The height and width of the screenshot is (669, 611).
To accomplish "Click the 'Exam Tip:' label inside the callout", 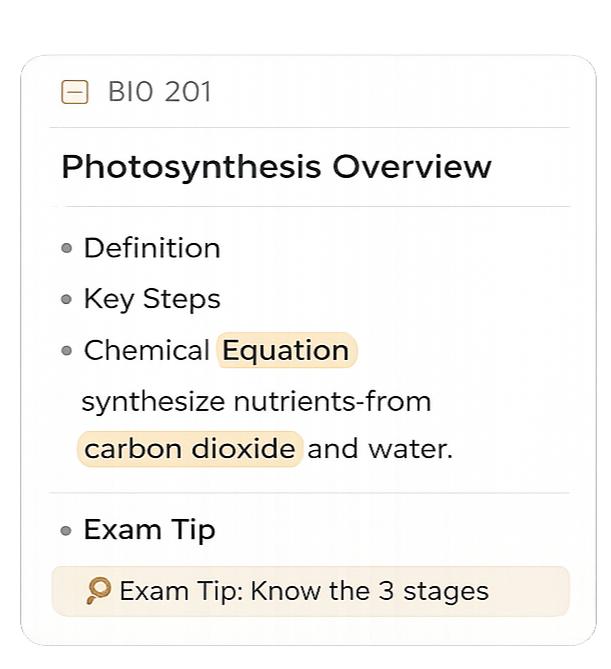I will coord(180,591).
